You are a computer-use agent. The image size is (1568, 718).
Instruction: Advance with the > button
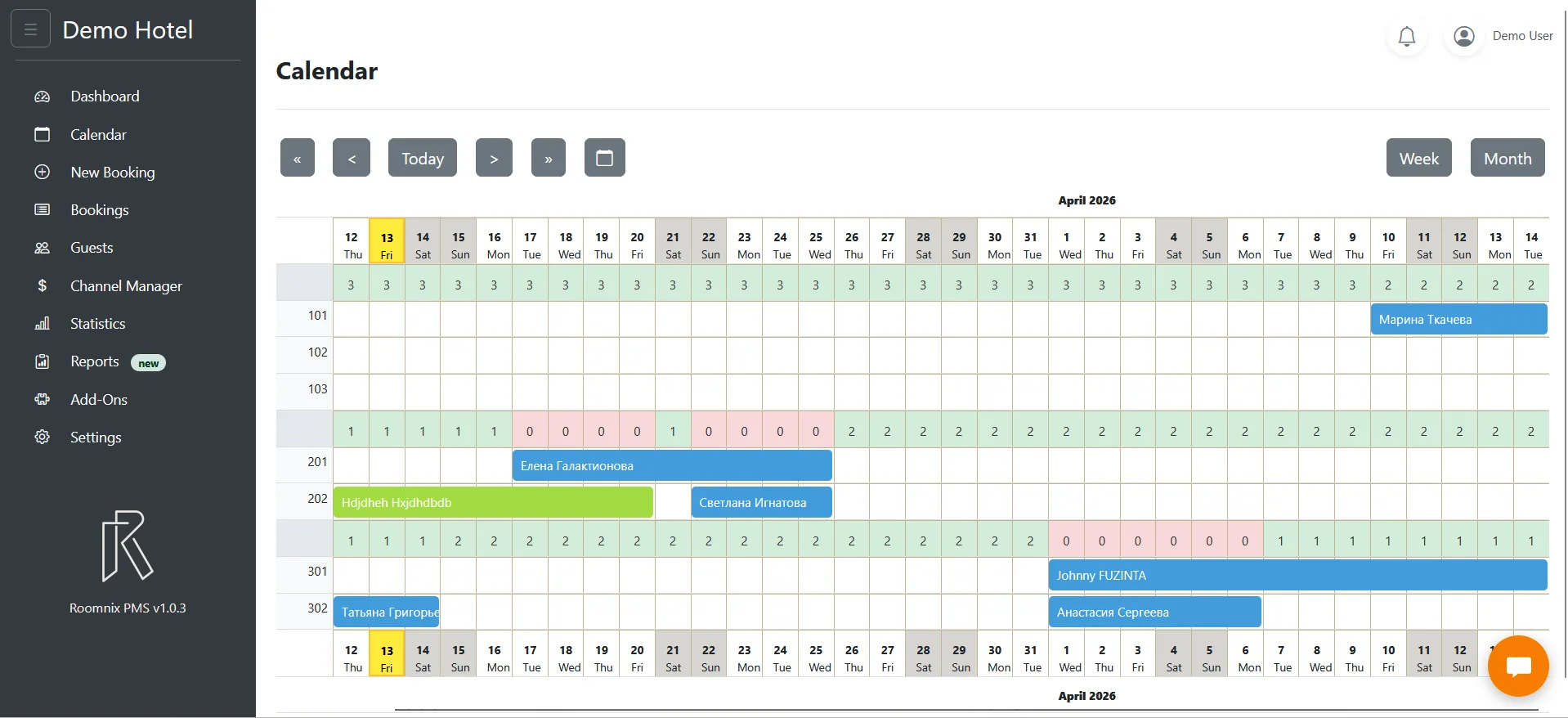tap(494, 158)
